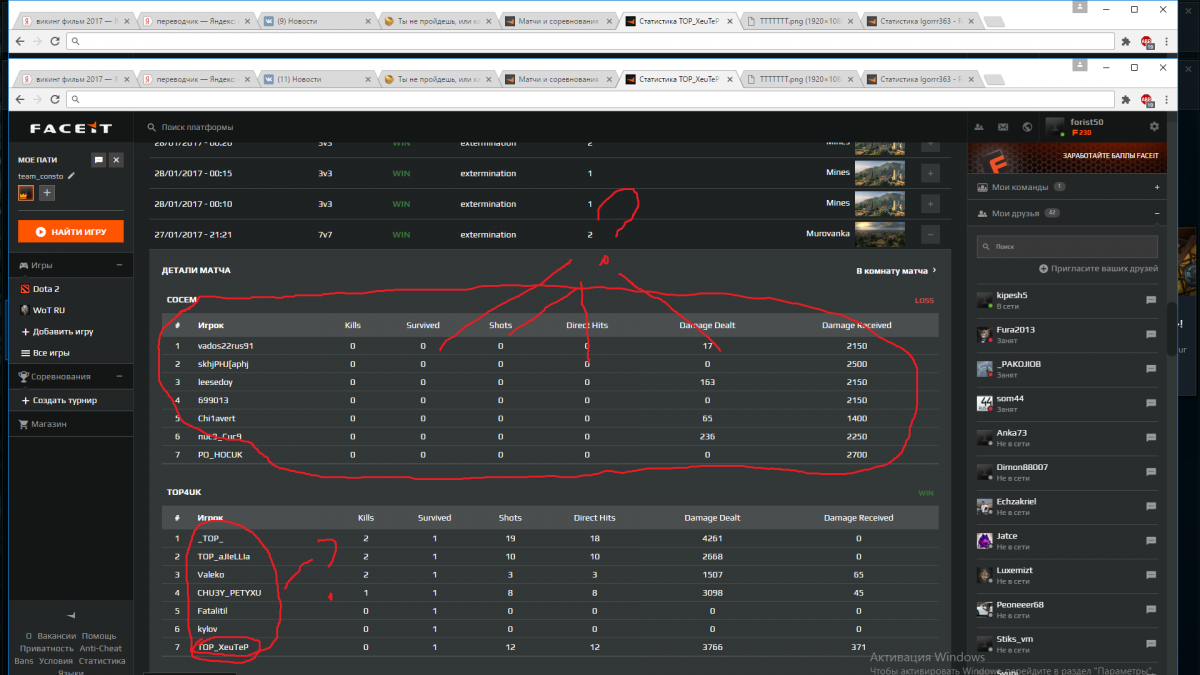Select WoT RU in games list
Image resolution: width=1200 pixels, height=675 pixels.
(x=49, y=310)
